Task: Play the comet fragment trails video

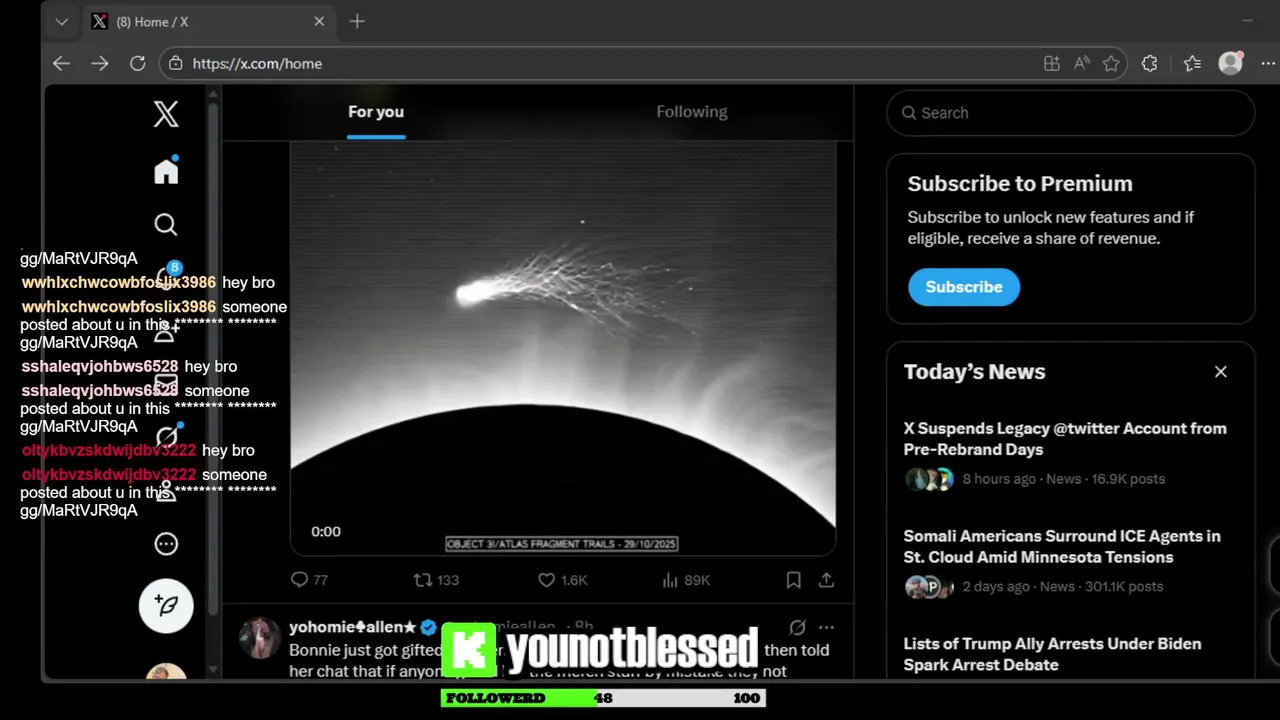Action: (563, 348)
